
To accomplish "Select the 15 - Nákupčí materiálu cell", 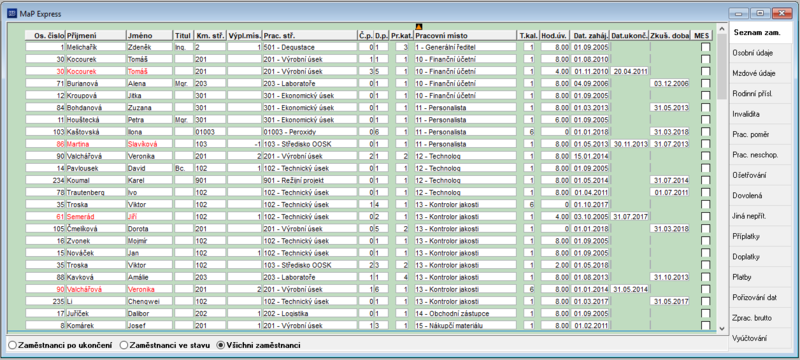I will tap(465, 325).
